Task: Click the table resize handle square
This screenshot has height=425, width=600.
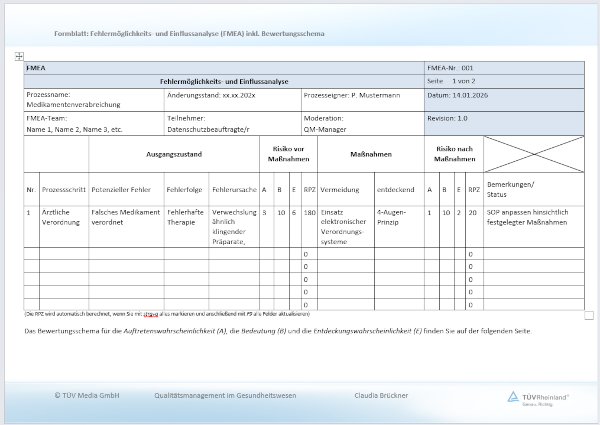Action: click(x=589, y=315)
